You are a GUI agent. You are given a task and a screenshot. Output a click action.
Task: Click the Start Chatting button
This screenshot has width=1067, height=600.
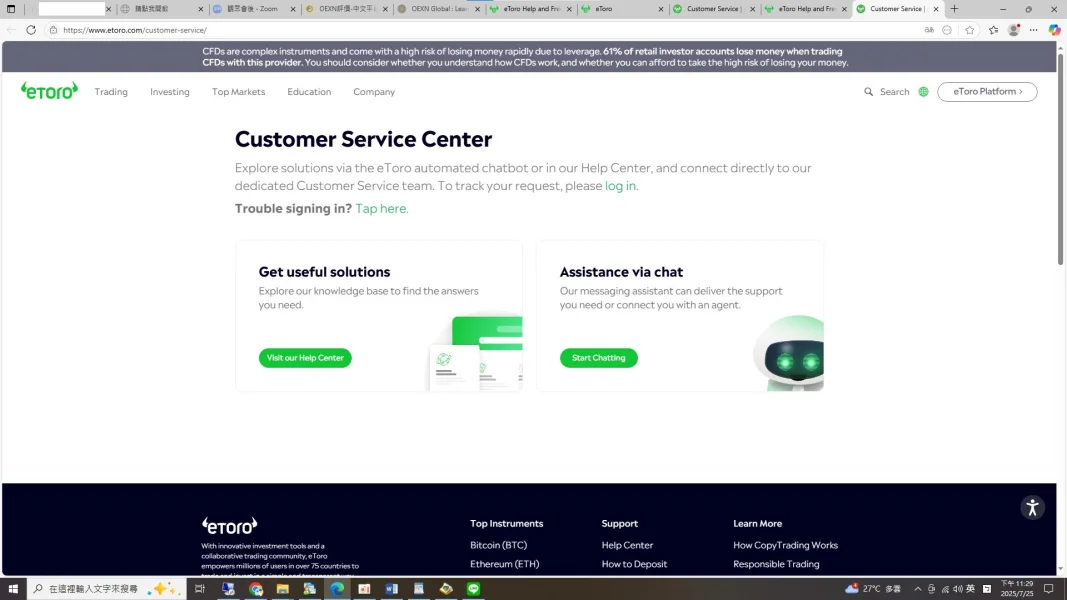click(598, 358)
